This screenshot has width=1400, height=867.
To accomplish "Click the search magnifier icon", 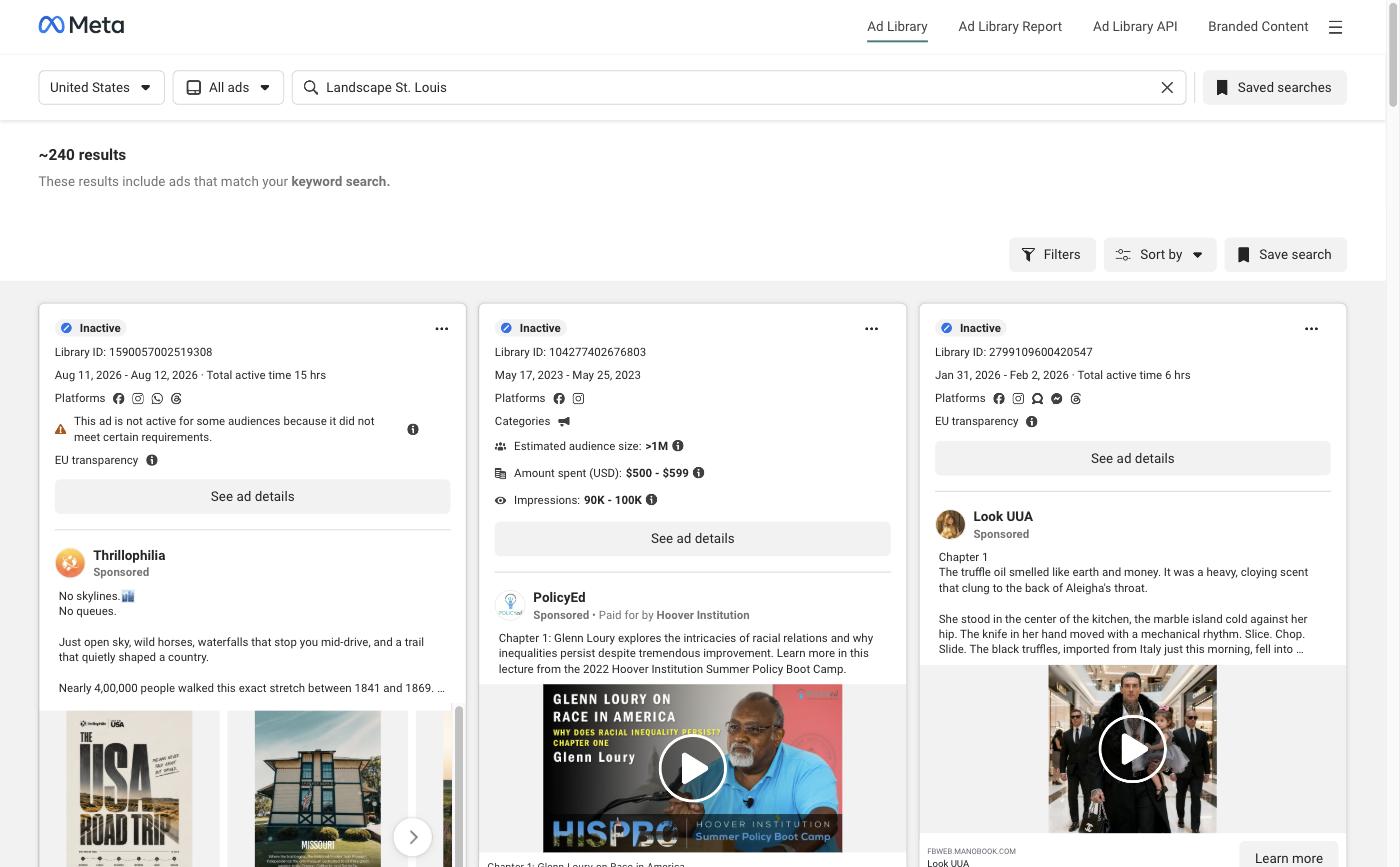I will pyautogui.click(x=311, y=88).
